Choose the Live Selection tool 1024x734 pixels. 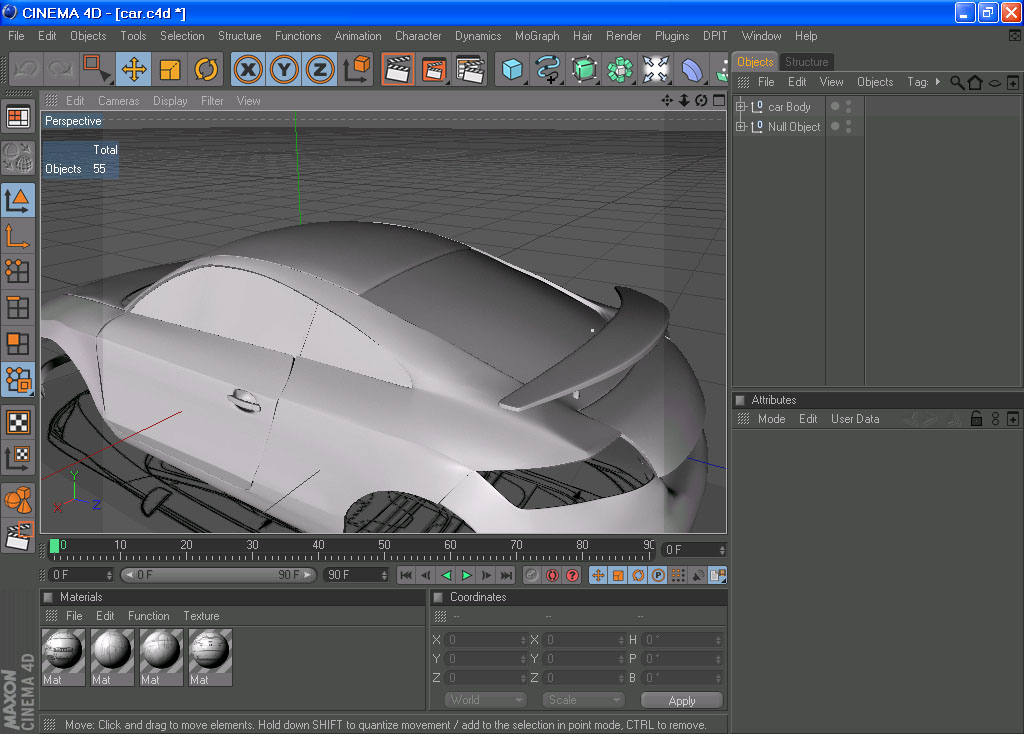tap(97, 69)
